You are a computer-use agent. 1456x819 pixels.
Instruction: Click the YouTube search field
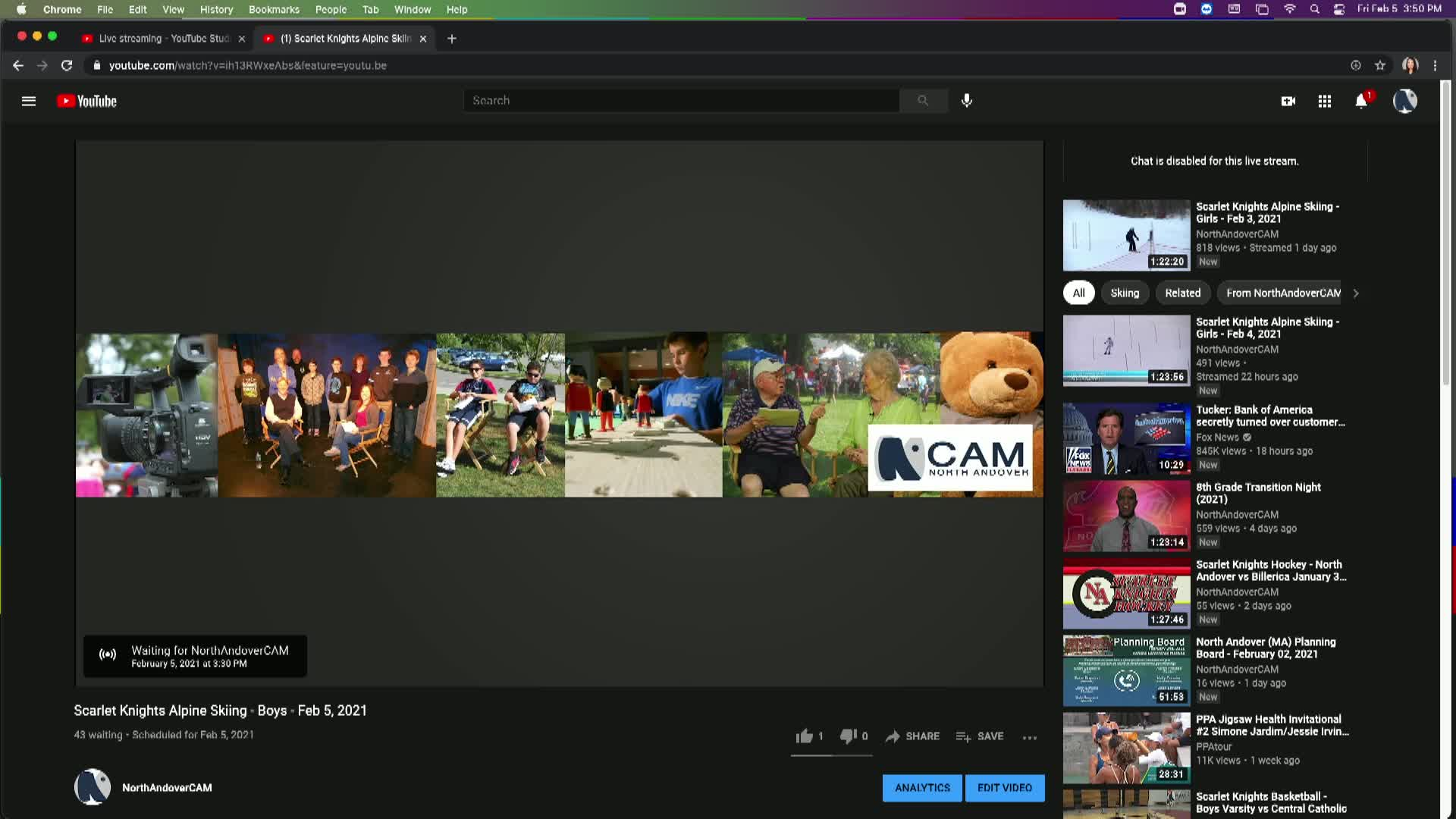pos(681,100)
